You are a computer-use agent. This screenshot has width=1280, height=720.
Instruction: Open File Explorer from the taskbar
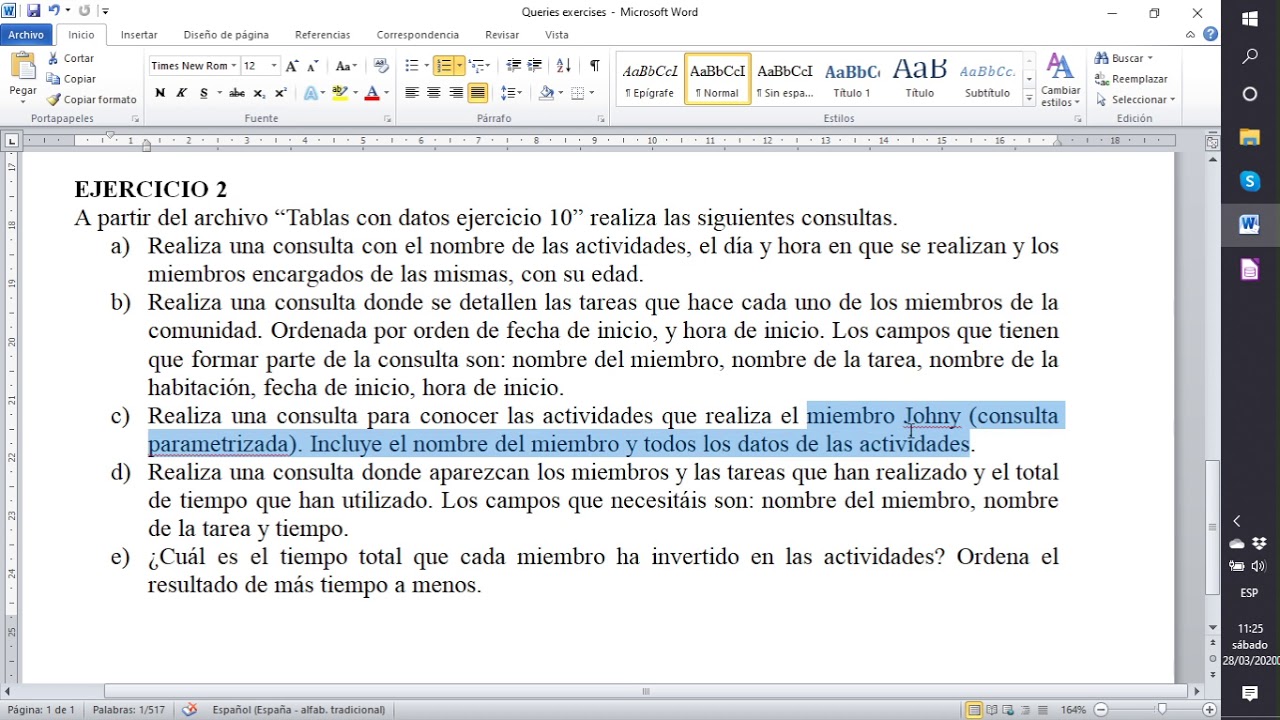pos(1250,137)
